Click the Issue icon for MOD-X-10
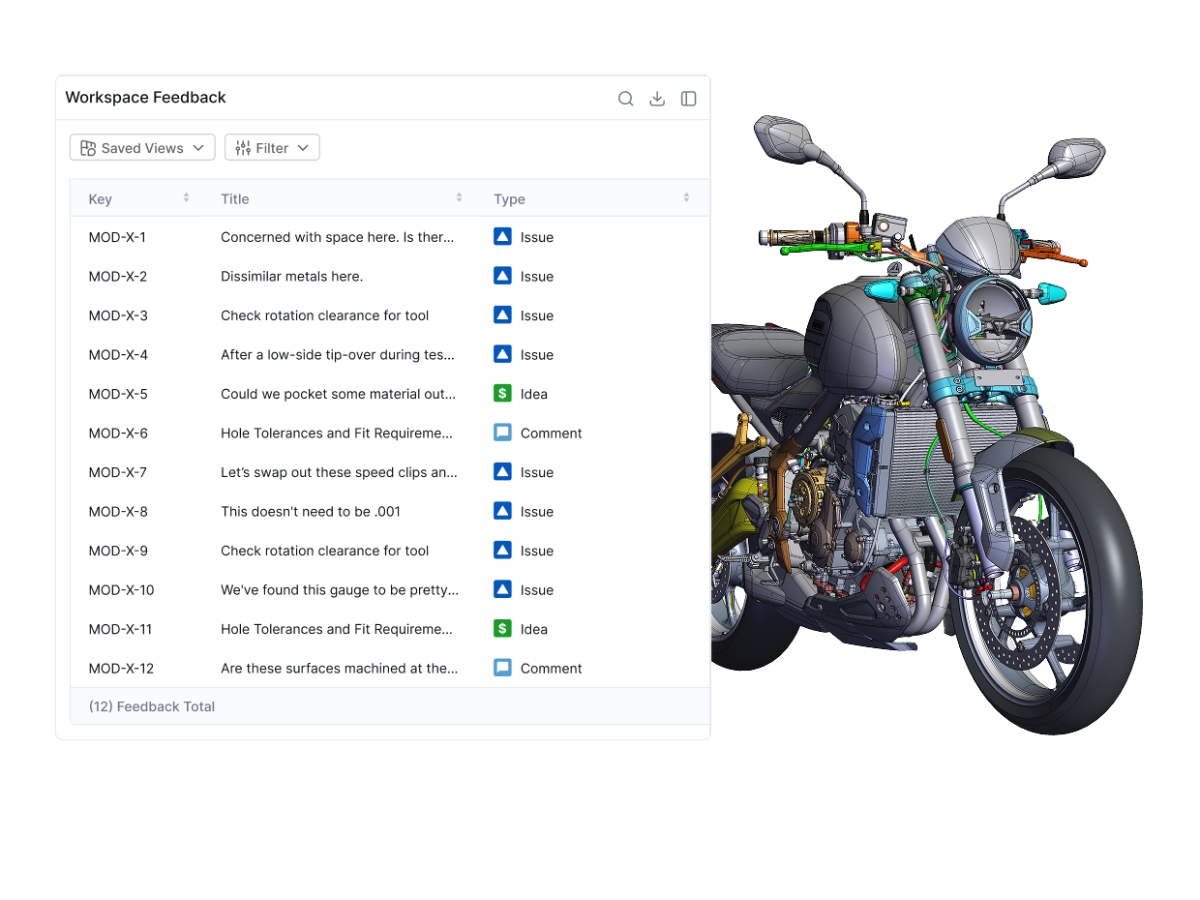Viewport: 1200px width, 900px height. tap(503, 590)
